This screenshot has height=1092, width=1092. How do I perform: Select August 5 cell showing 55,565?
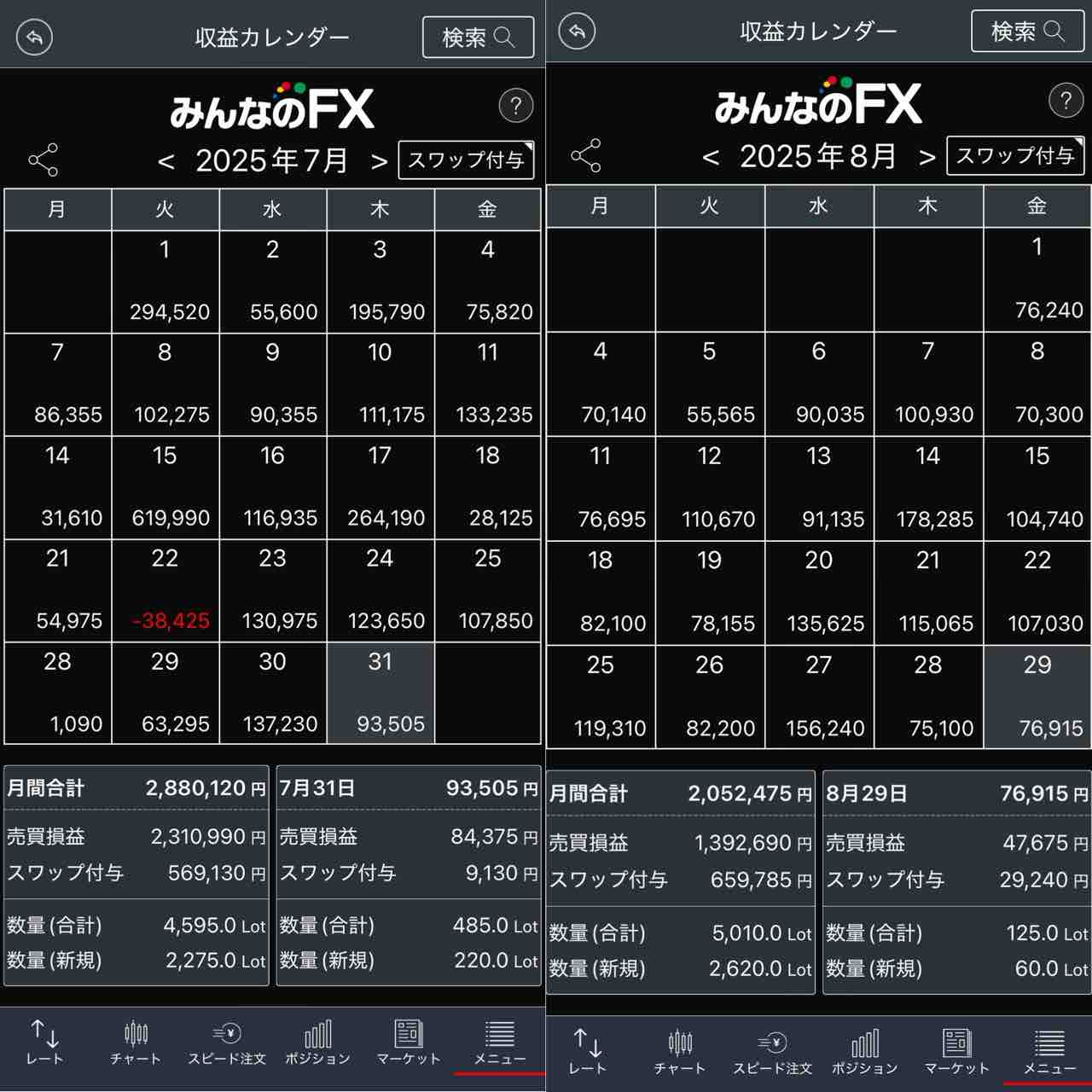(710, 384)
